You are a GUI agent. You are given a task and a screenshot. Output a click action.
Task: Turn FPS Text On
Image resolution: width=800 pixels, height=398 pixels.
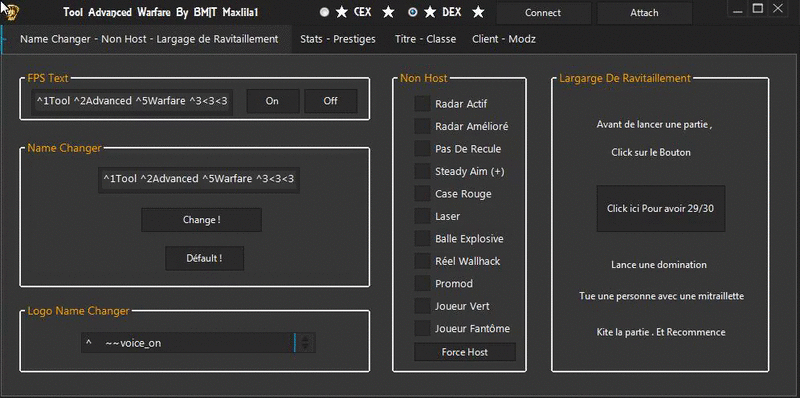tap(272, 101)
